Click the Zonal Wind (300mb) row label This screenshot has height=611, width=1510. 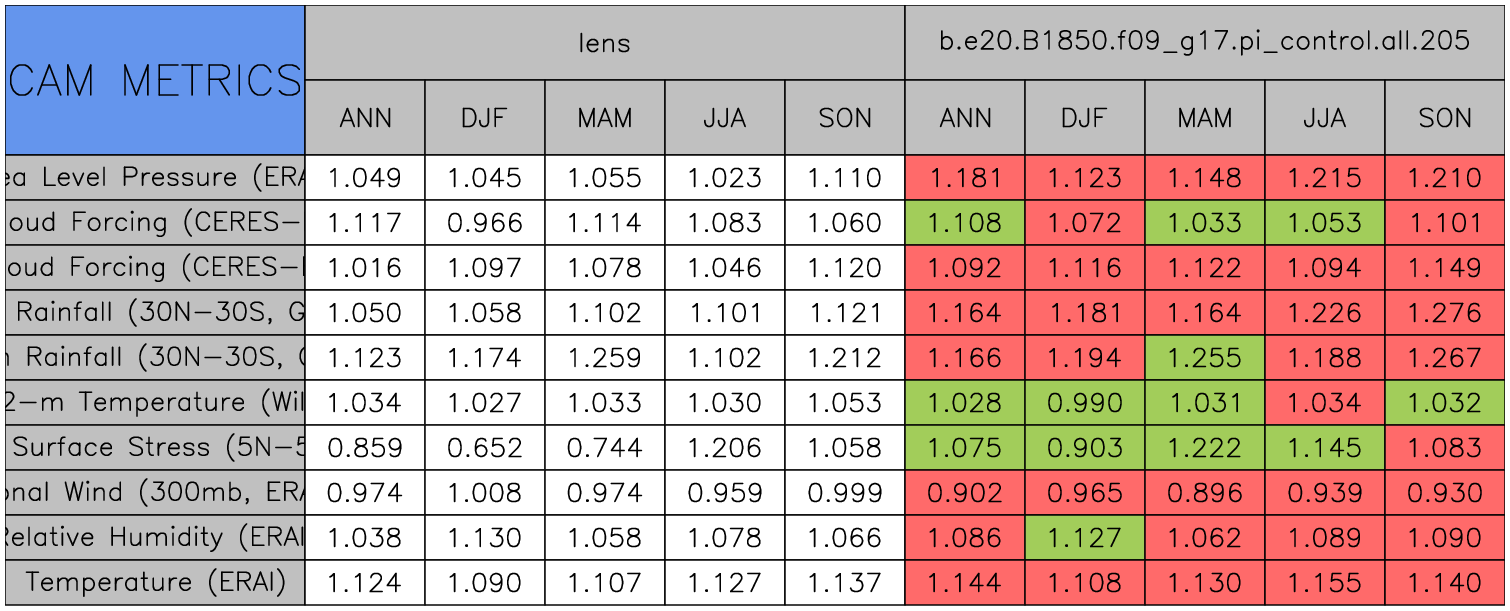click(155, 492)
